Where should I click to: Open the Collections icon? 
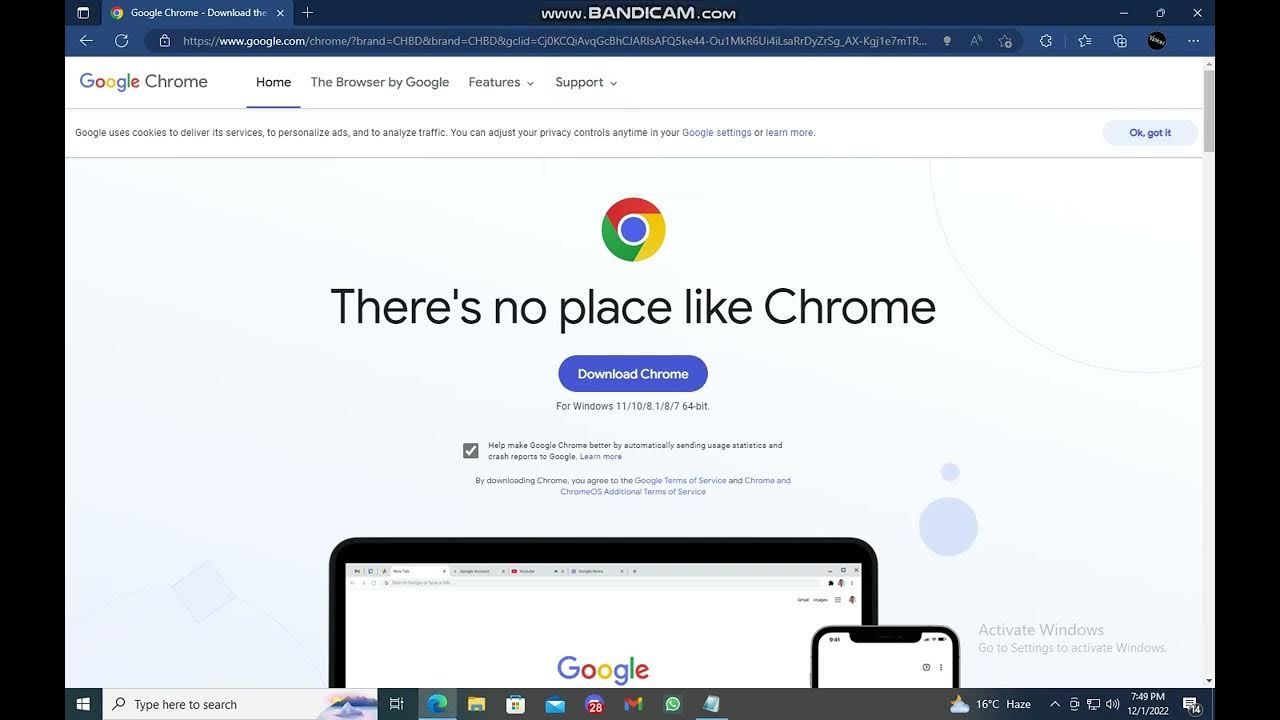coord(1120,41)
